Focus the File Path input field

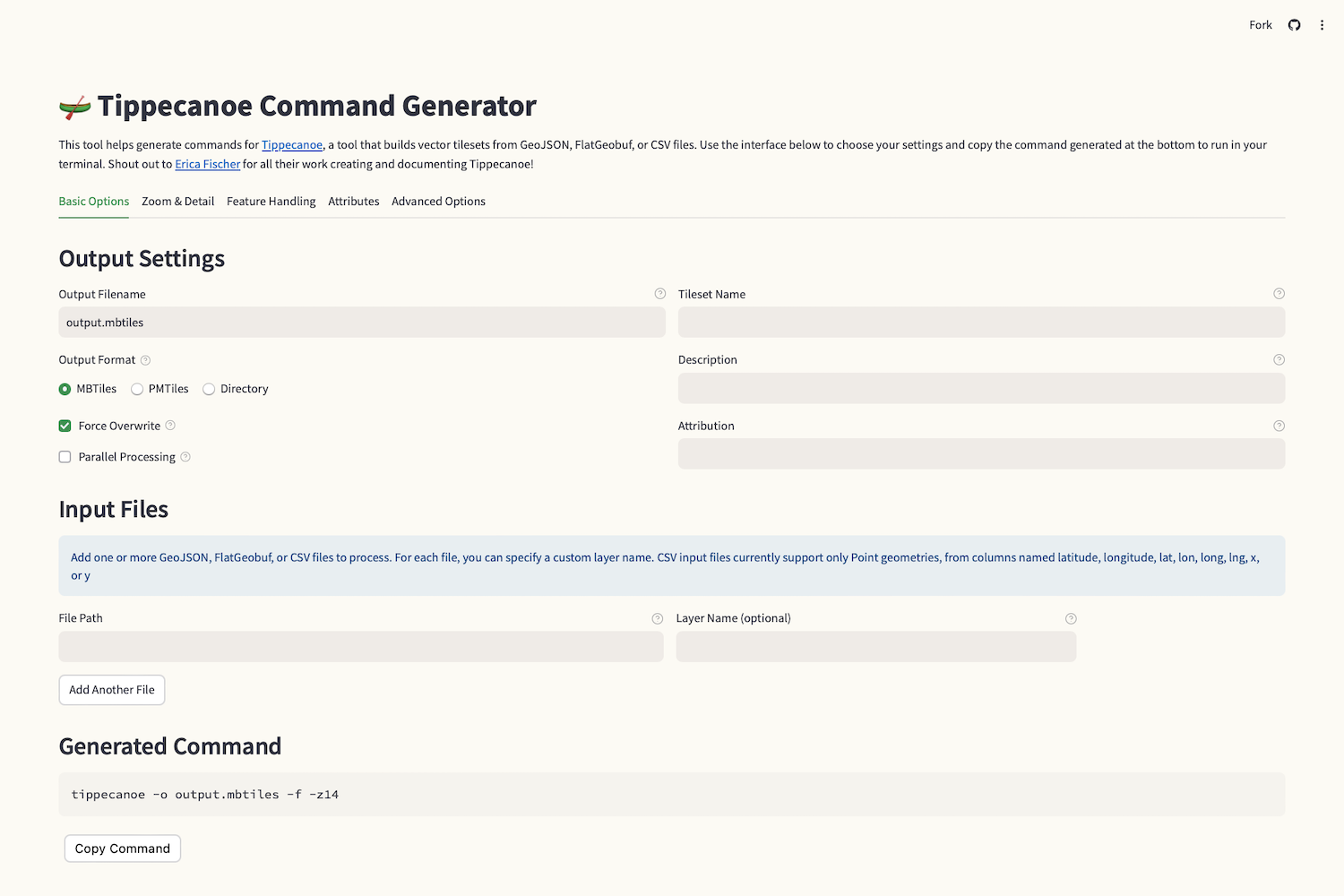click(x=361, y=647)
